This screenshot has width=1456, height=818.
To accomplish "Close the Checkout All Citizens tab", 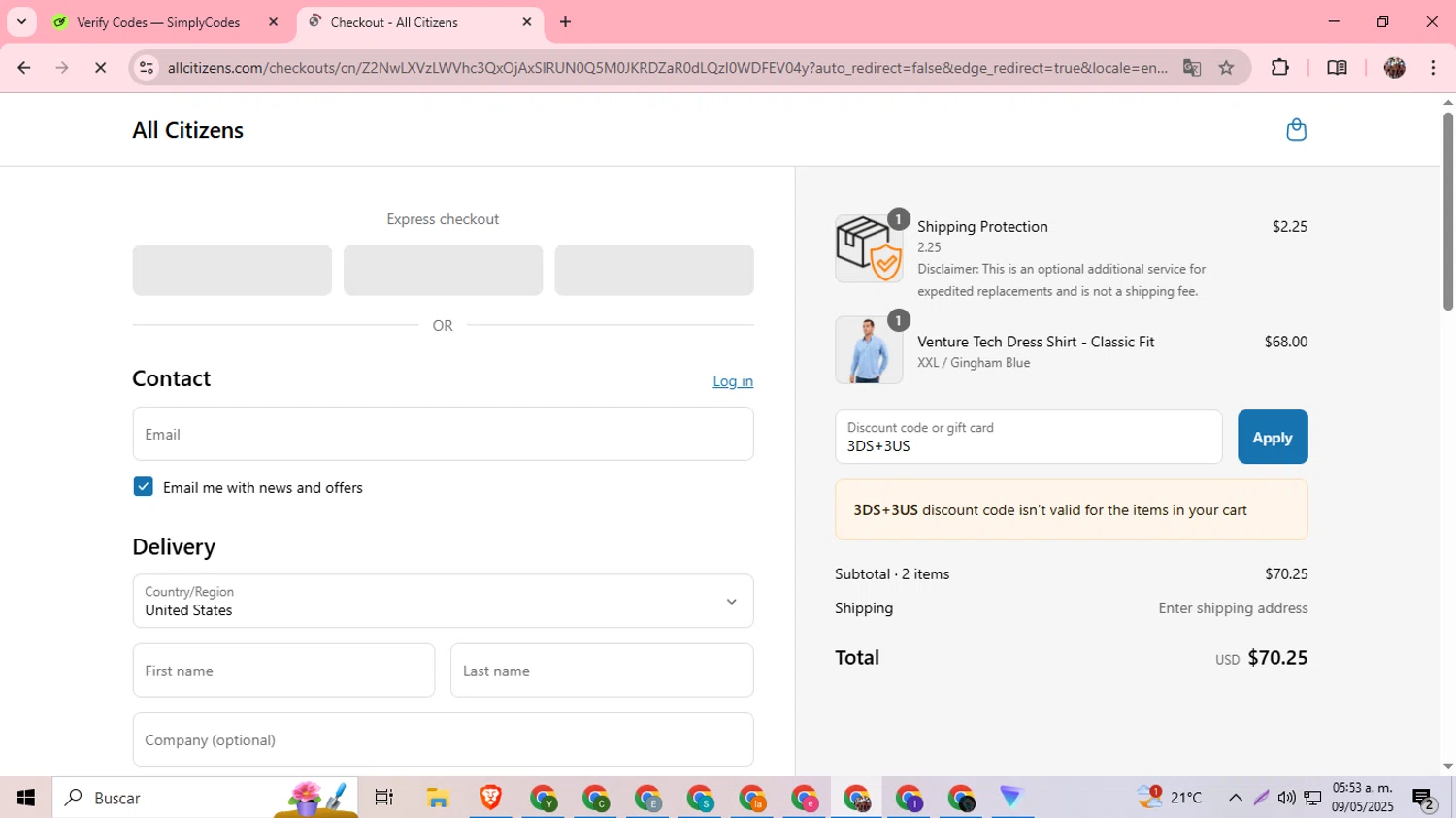I will click(x=527, y=21).
